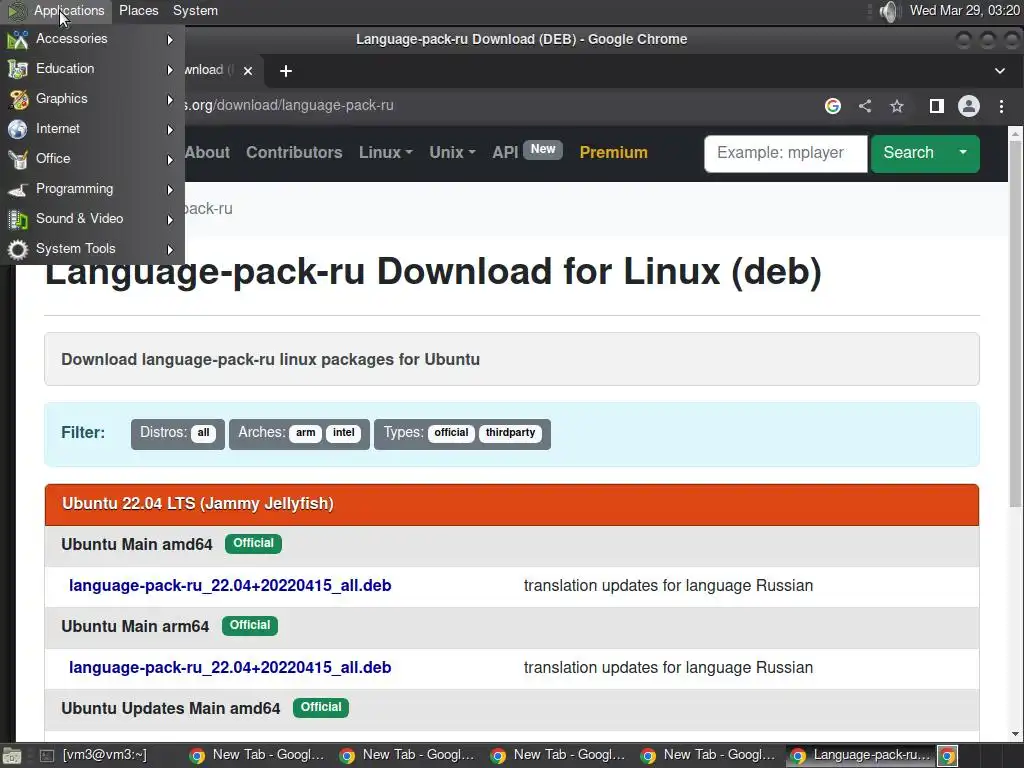This screenshot has height=768, width=1024.
Task: Expand the Unix dropdown in navbar
Action: coord(452,152)
